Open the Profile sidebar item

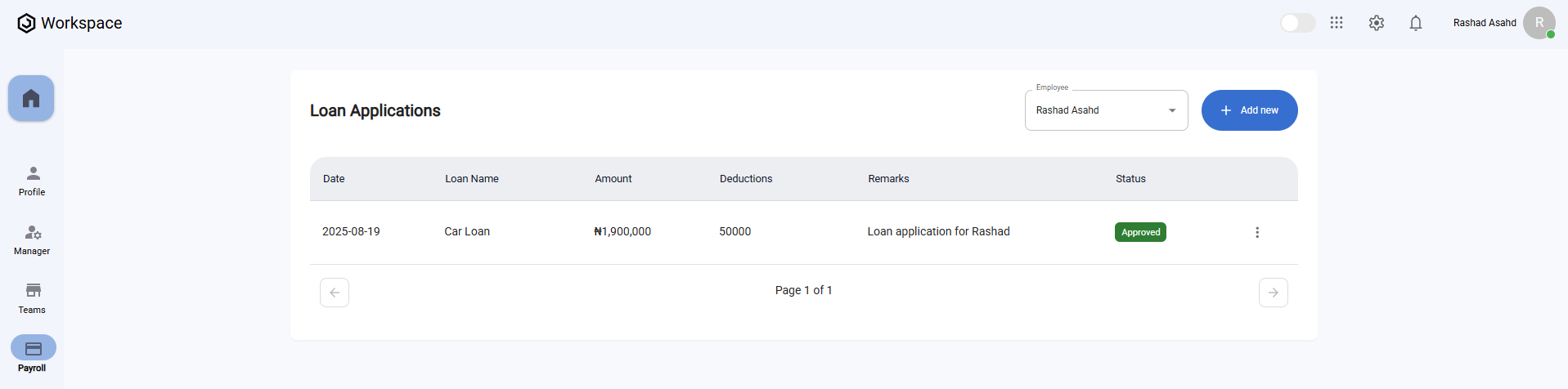33,181
